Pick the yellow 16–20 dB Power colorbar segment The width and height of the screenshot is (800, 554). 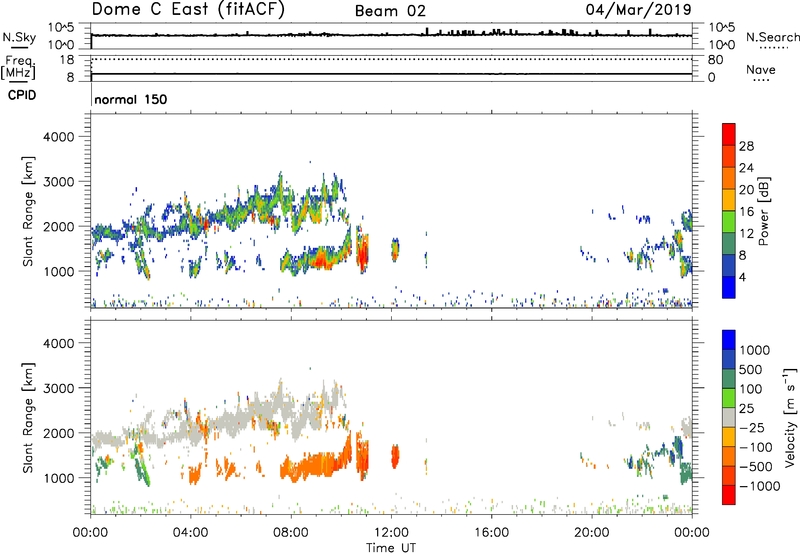(729, 200)
